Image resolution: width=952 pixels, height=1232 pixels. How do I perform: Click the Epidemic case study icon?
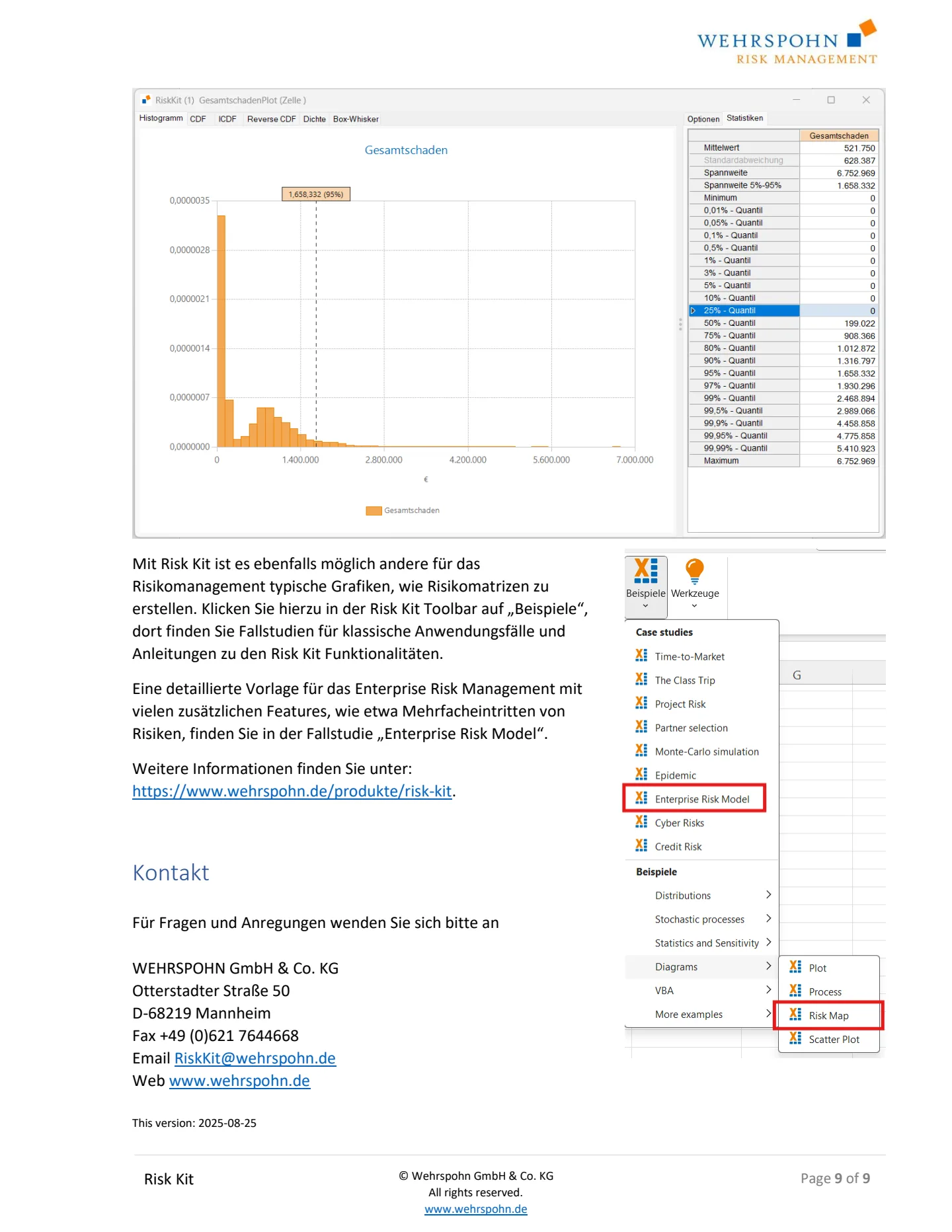[641, 775]
